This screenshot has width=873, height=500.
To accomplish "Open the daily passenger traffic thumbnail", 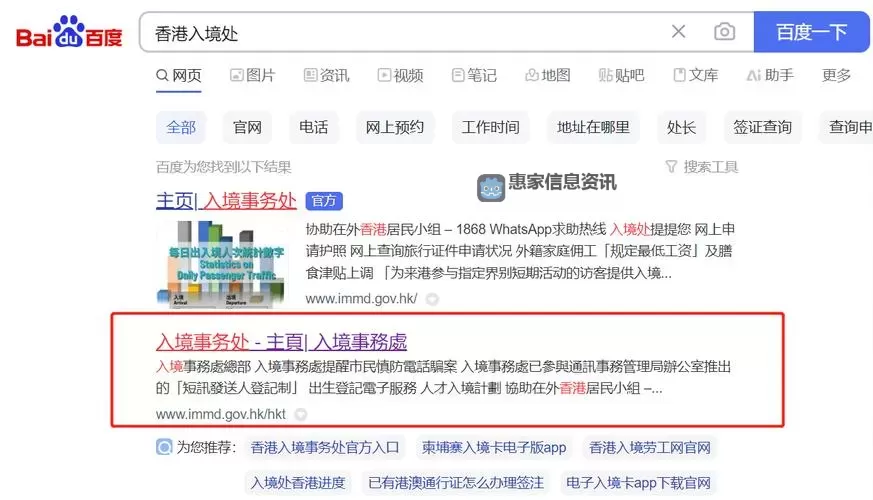I will [x=222, y=264].
